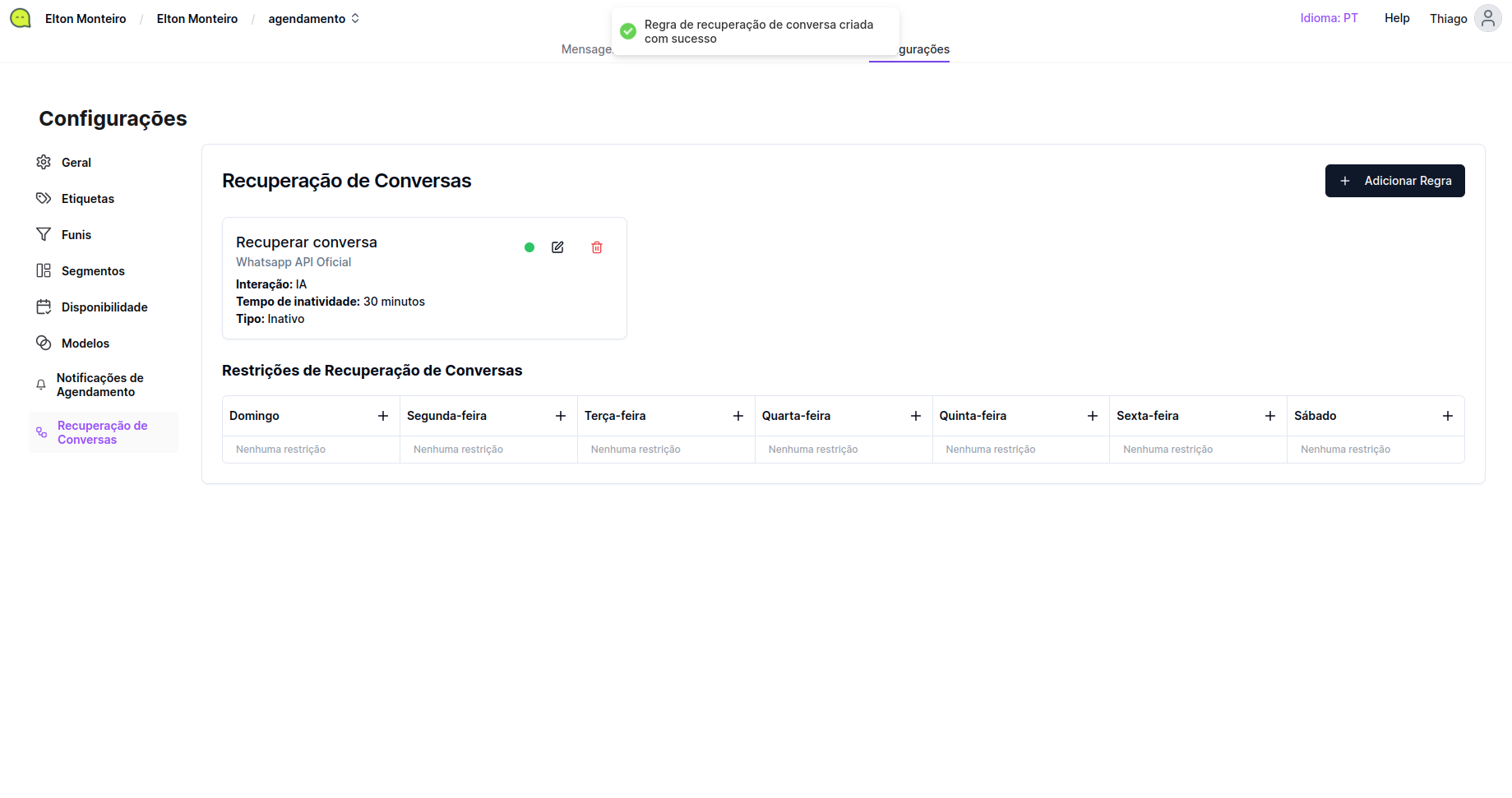Change language via Idioma: PT
The height and width of the screenshot is (798, 1512).
[1329, 18]
